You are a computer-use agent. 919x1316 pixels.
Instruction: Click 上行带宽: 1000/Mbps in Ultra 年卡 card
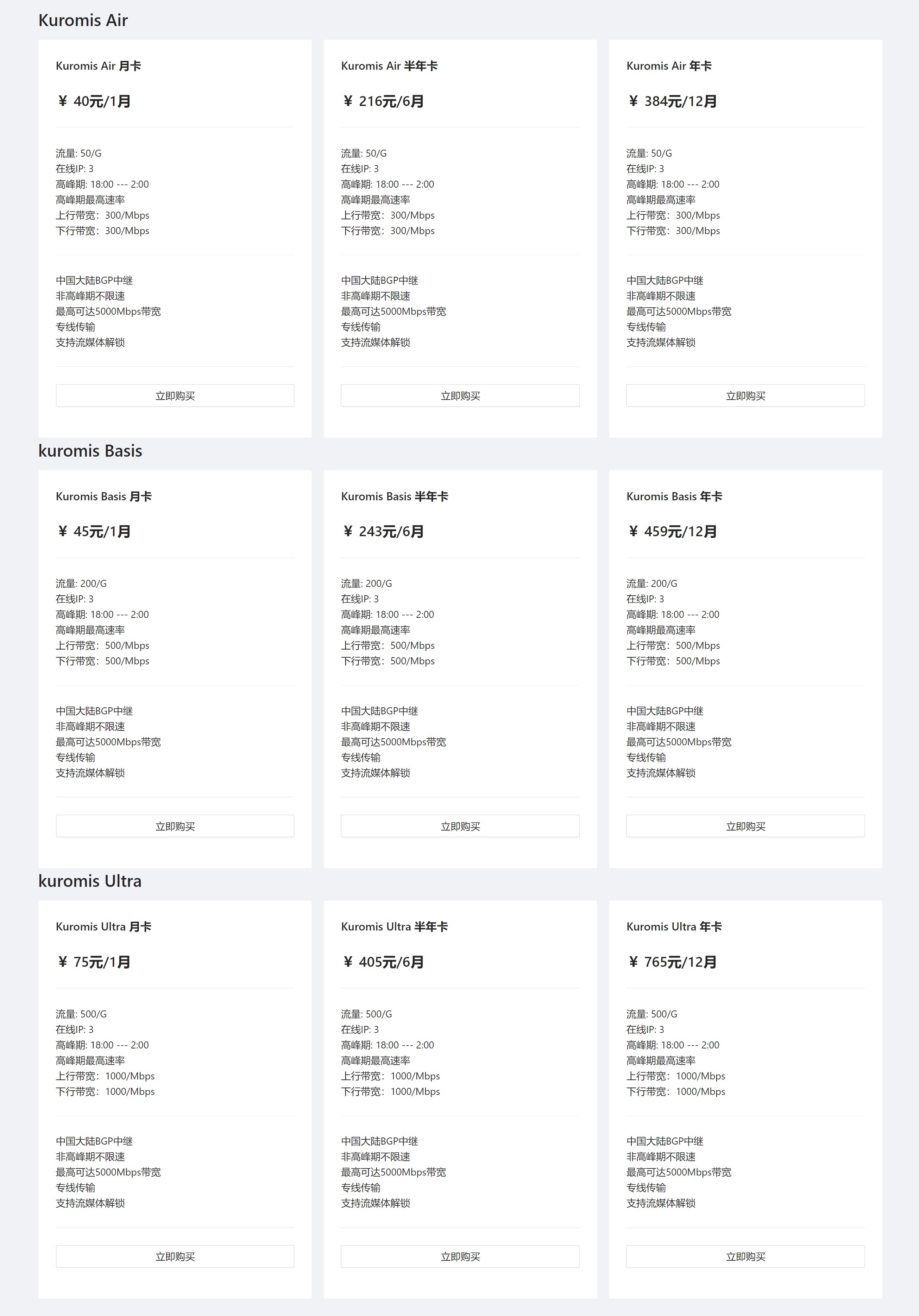click(x=676, y=1076)
